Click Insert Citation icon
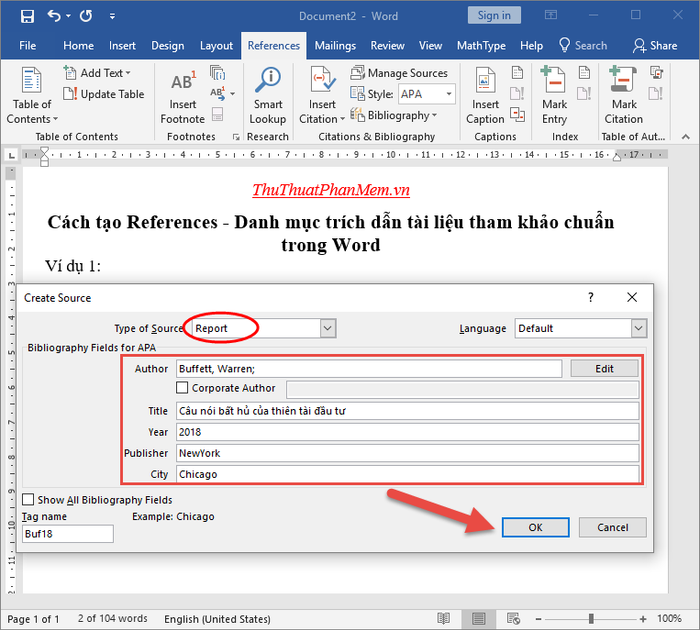The image size is (700, 630). pyautogui.click(x=322, y=80)
